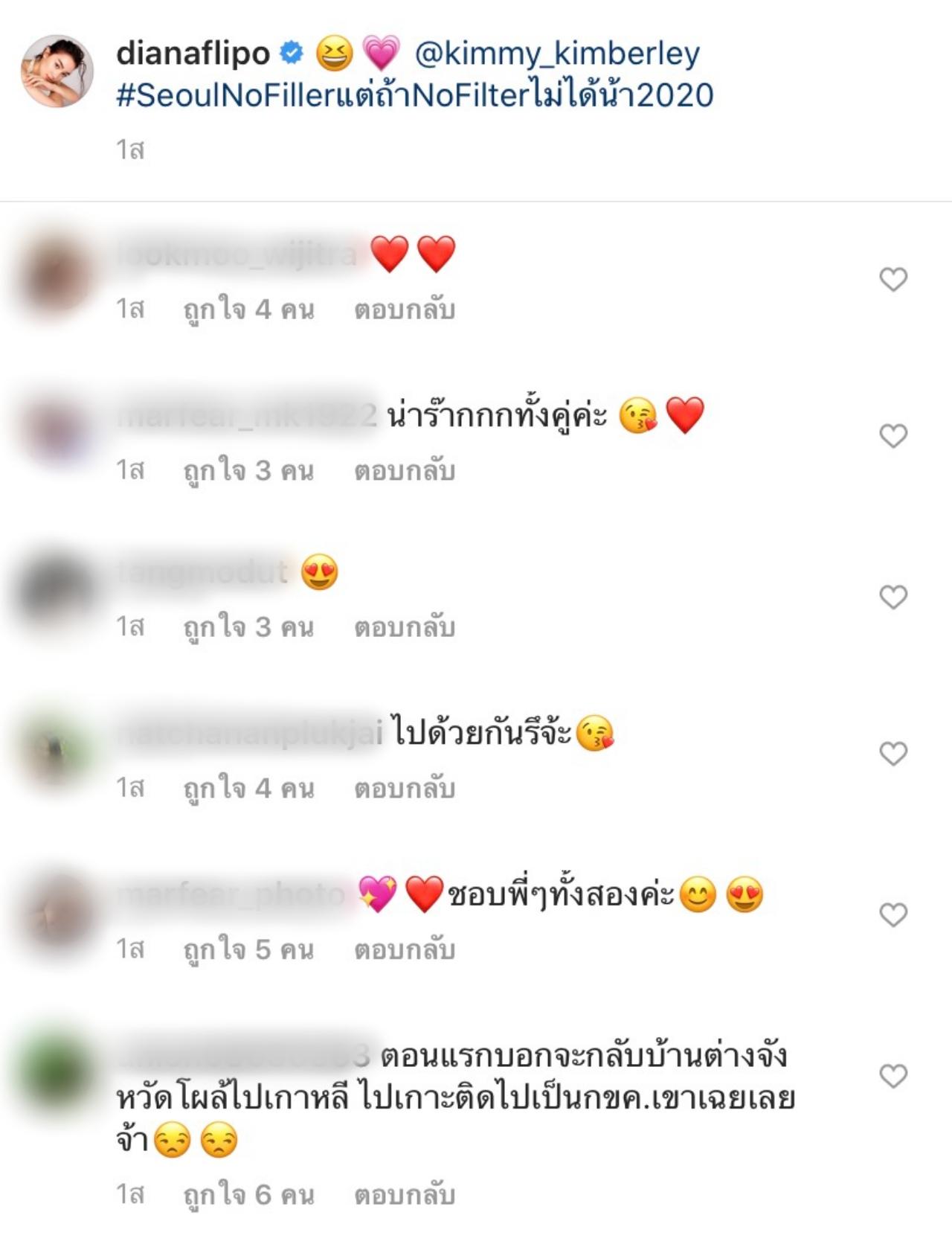Viewport: 952px width, 1250px height.
Task: Open avatar of ชอบพี่ๆทั้งสองค่ะ commenter
Action: (x=57, y=914)
